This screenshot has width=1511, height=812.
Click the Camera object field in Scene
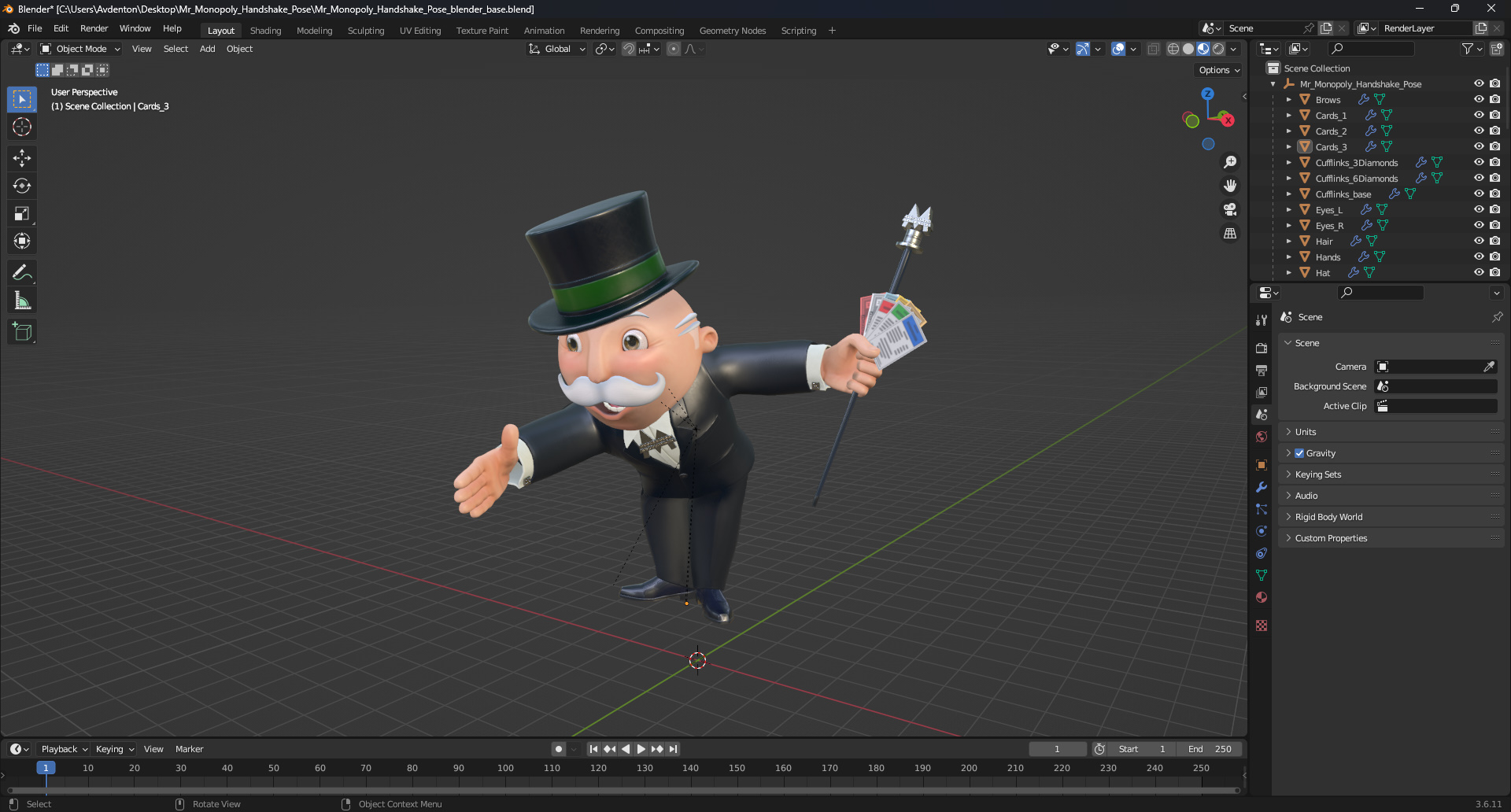click(1435, 367)
